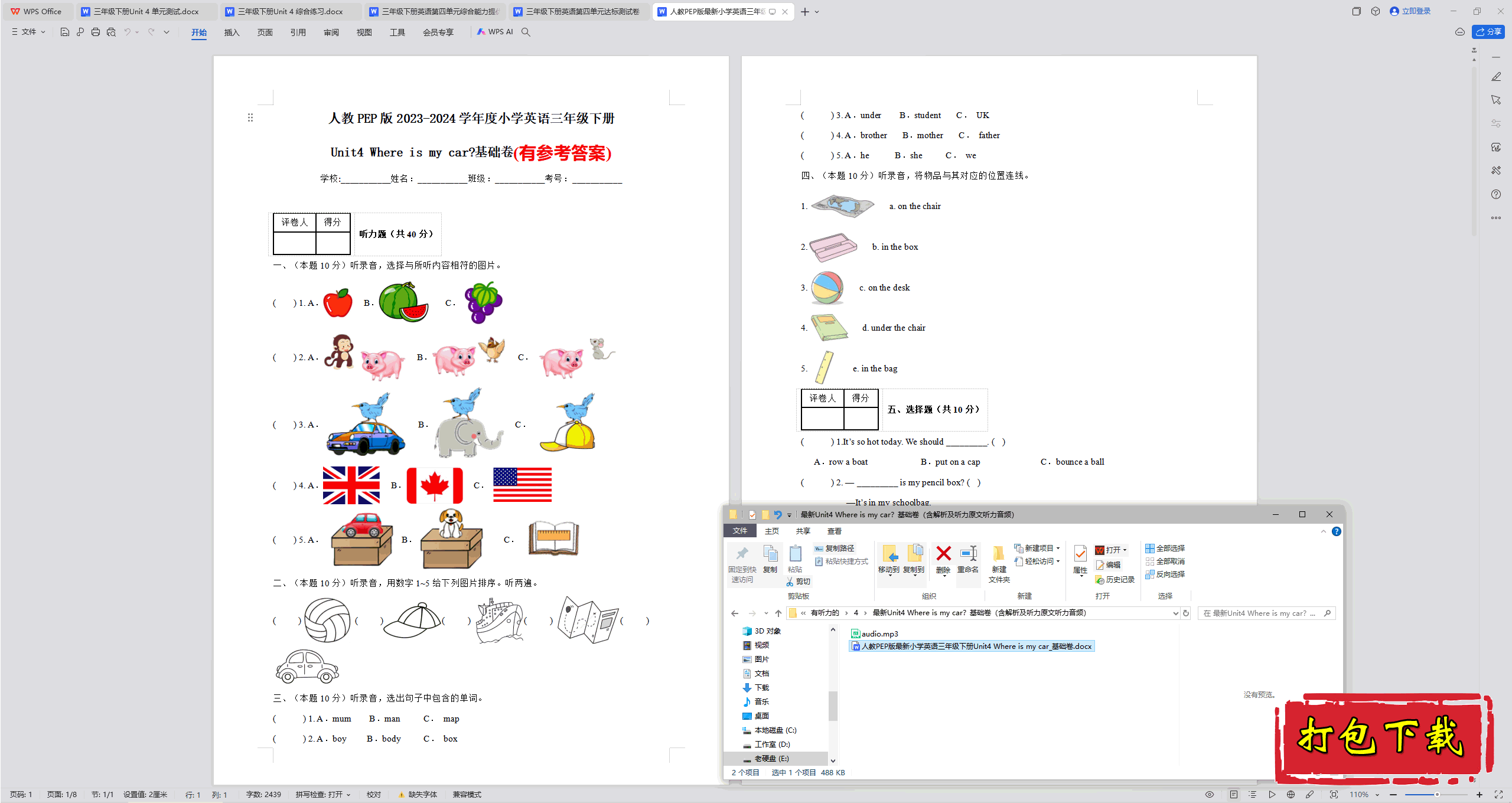Expand the quick access toolbar customize arrow
1512x803 pixels.
[167, 32]
